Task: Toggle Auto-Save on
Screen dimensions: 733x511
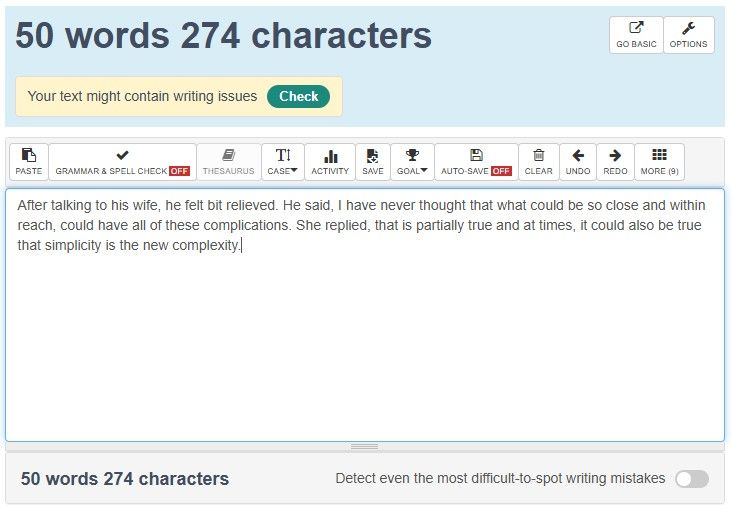Action: click(476, 162)
